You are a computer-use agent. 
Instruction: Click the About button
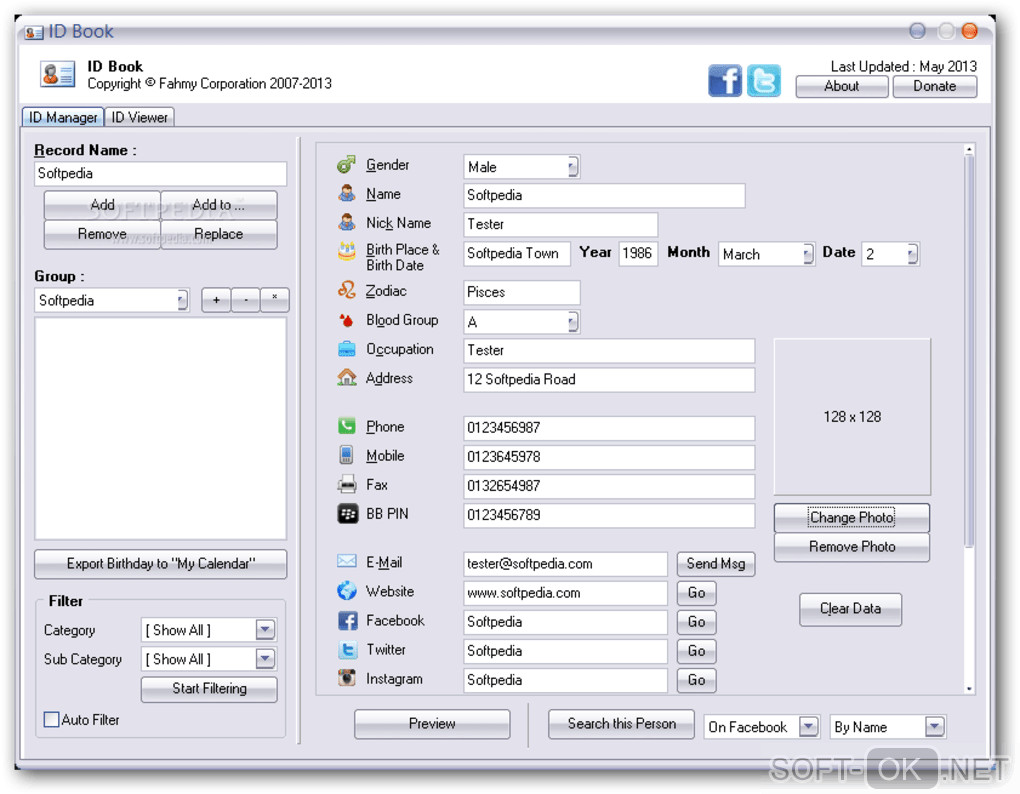[x=842, y=86]
